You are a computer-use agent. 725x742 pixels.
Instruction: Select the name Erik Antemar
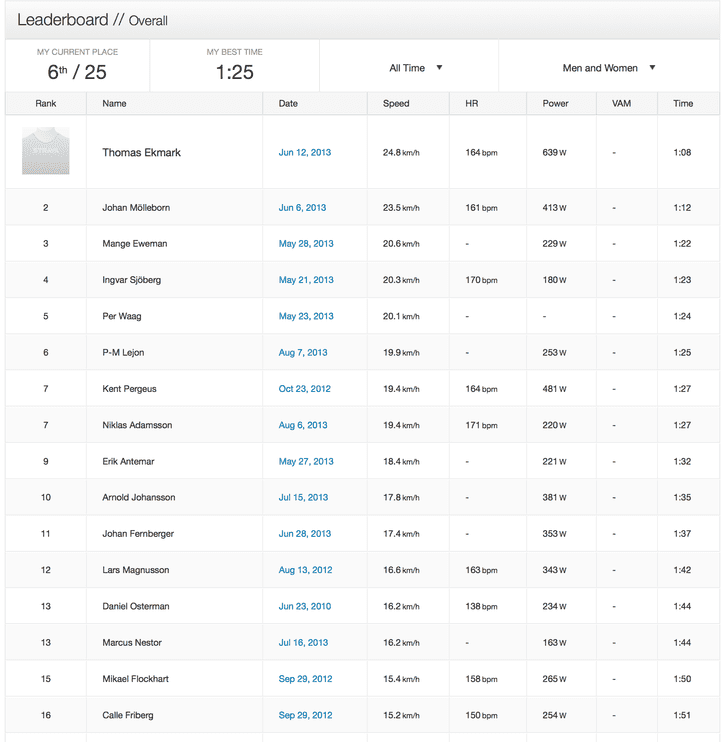[x=128, y=461]
